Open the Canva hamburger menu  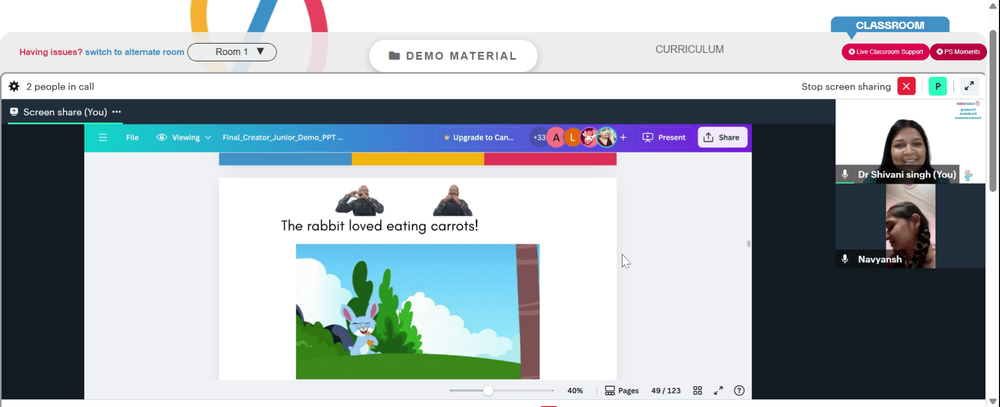tap(103, 137)
